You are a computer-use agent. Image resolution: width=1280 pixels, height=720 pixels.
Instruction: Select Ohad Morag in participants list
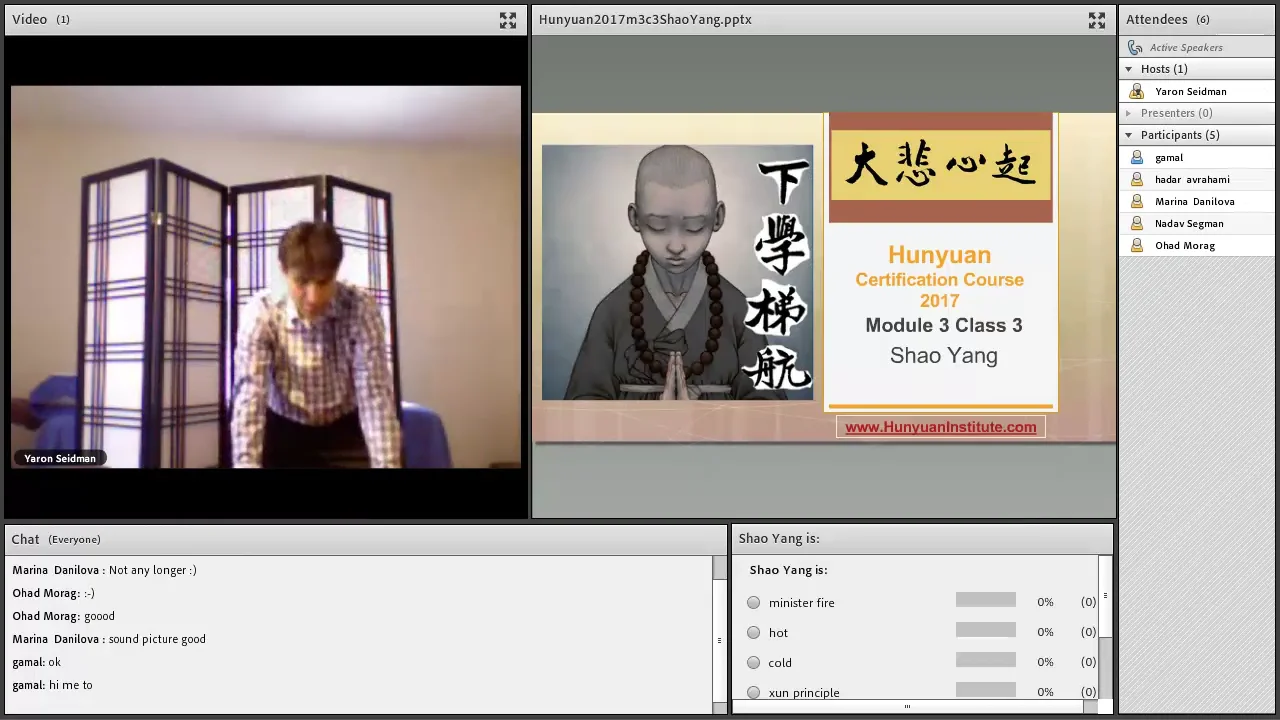click(1198, 245)
